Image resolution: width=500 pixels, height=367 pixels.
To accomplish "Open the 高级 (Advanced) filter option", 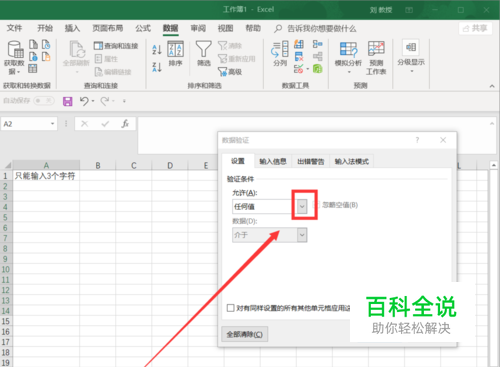I will coord(230,72).
